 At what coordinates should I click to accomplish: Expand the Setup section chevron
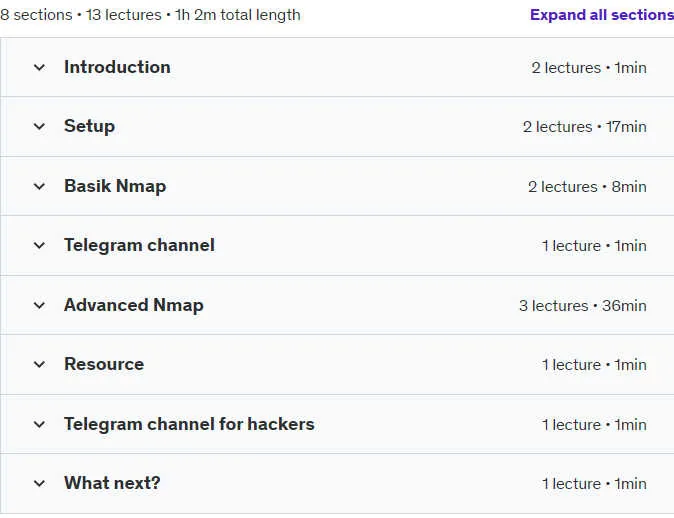39,126
